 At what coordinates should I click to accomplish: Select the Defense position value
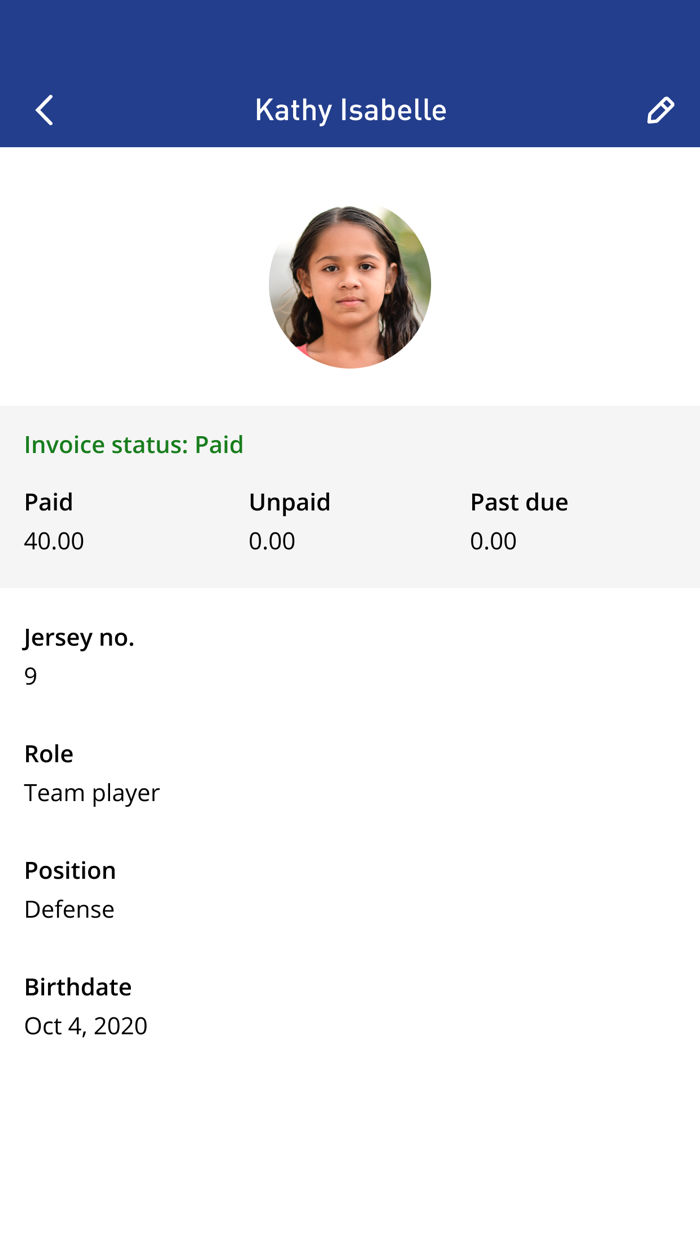(69, 909)
